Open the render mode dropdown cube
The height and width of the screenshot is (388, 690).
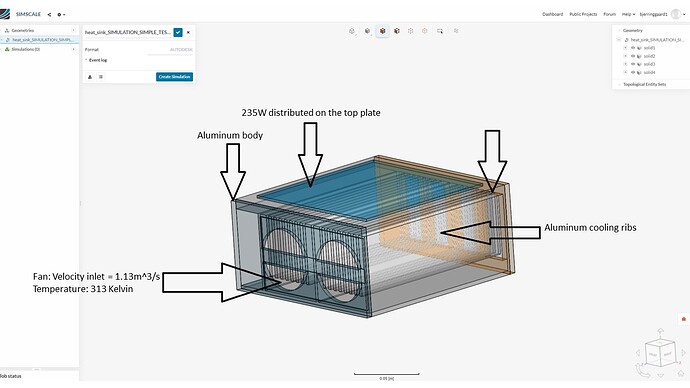[367, 31]
